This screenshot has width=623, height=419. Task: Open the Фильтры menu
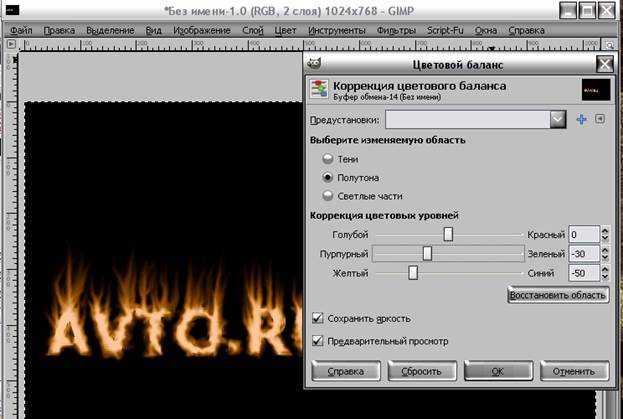[396, 30]
